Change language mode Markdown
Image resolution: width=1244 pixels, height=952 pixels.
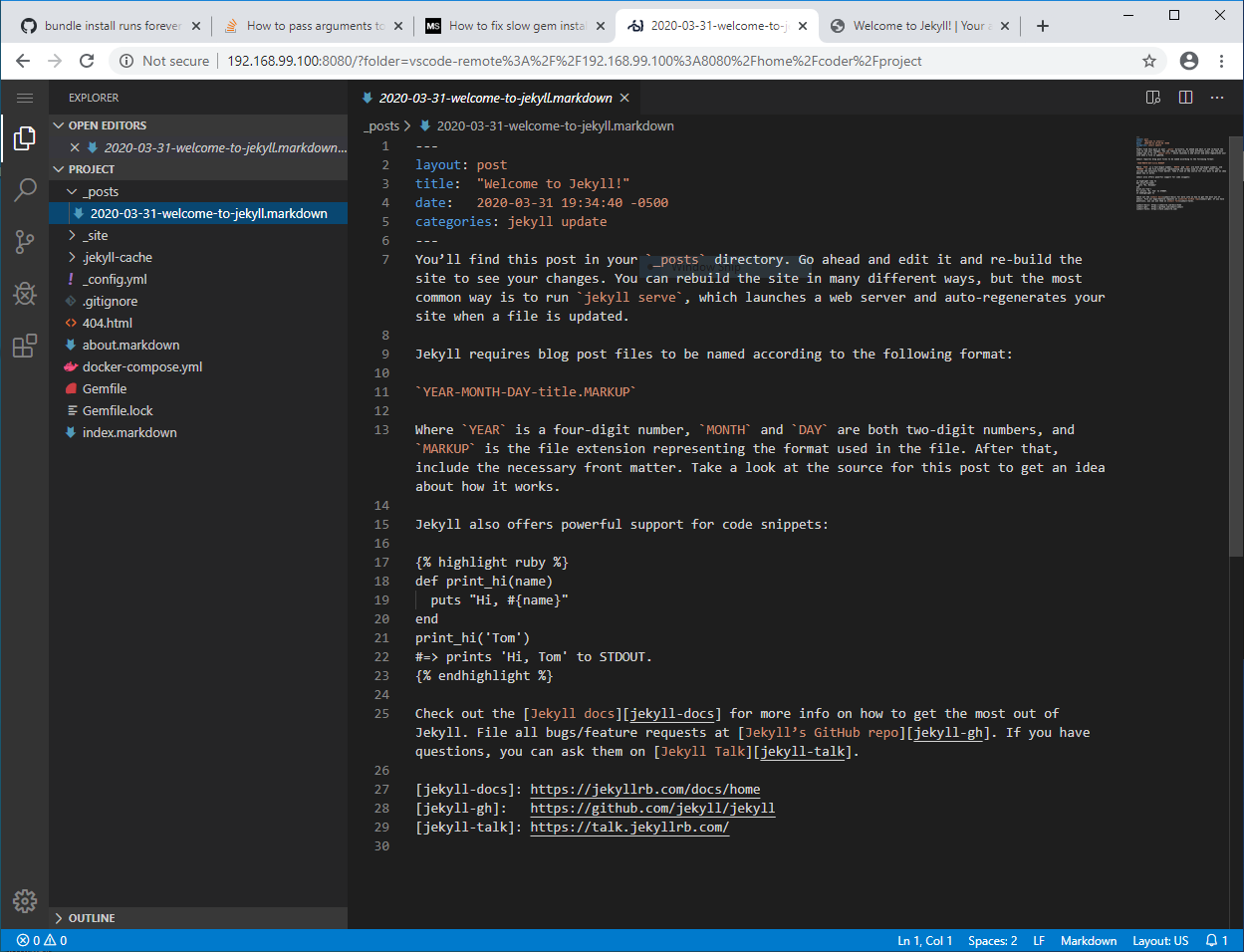coord(1089,940)
